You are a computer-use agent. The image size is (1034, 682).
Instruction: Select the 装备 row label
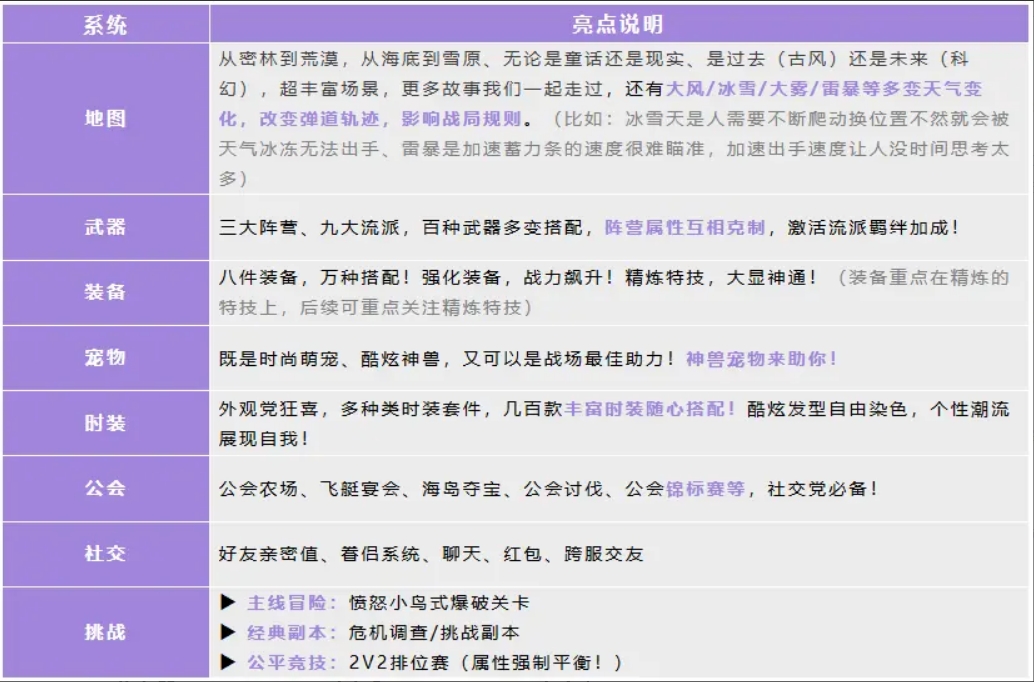[106, 292]
